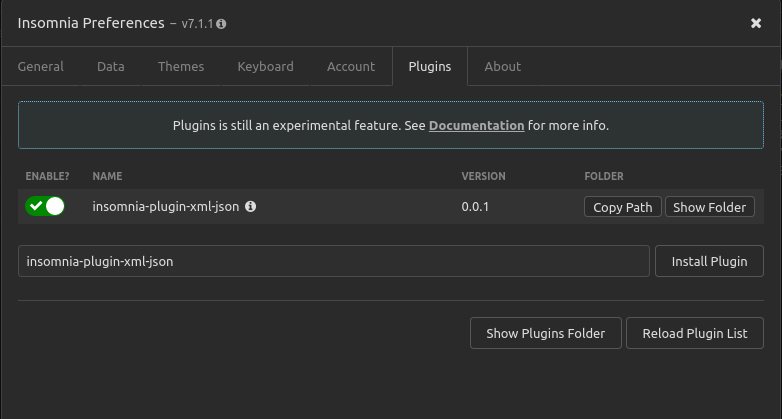Viewport: 782px width, 419px height.
Task: Select the Plugins tab
Action: coord(430,66)
